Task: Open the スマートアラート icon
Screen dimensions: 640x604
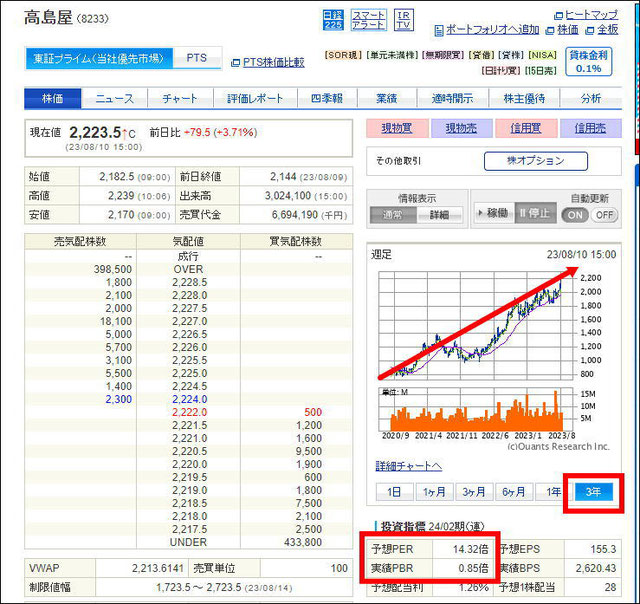Action: pyautogui.click(x=368, y=20)
